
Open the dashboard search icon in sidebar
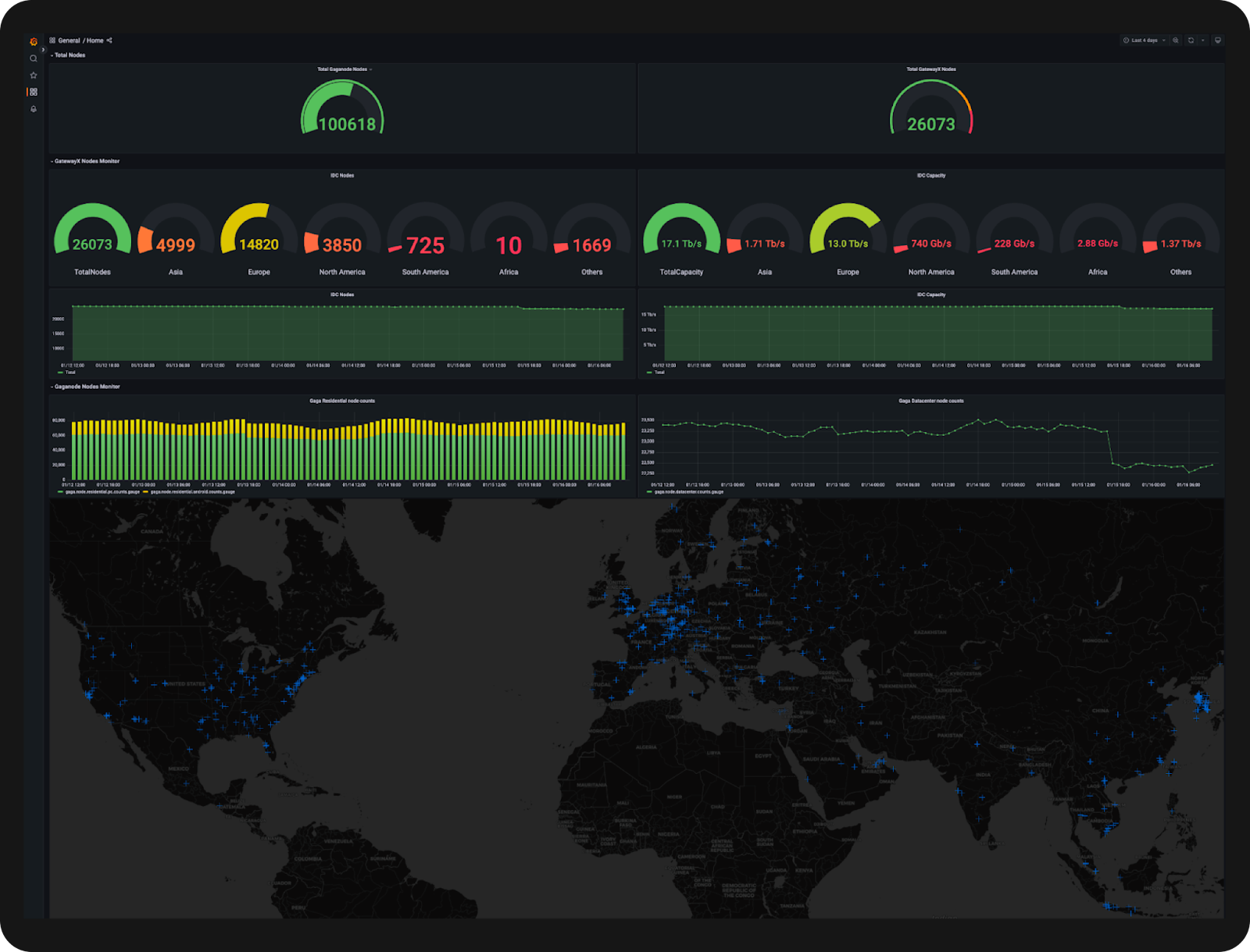33,59
